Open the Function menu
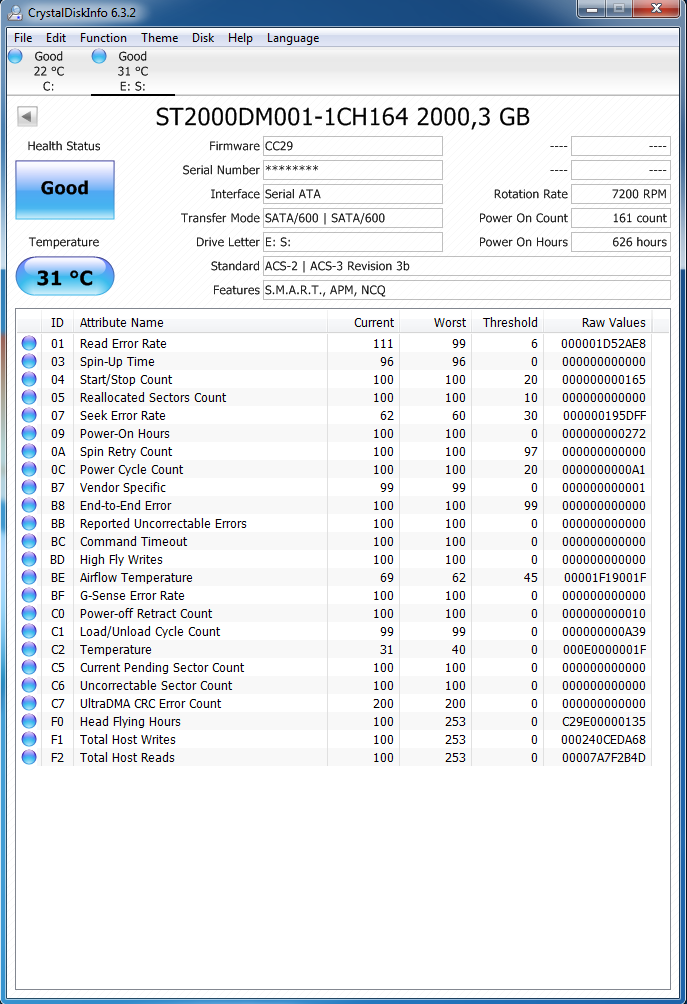687x1004 pixels. point(103,38)
